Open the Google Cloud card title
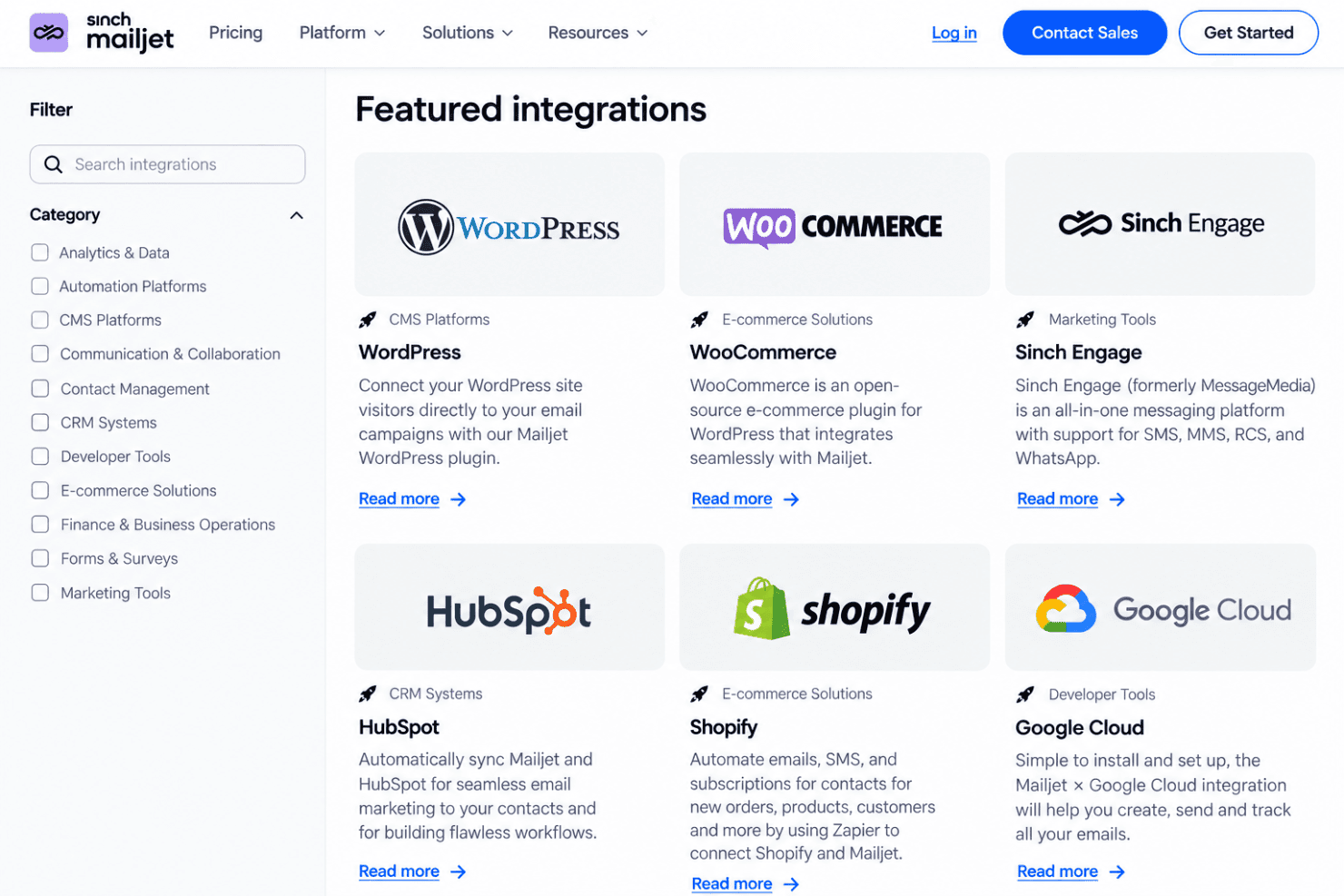This screenshot has width=1344, height=896. coord(1080,728)
